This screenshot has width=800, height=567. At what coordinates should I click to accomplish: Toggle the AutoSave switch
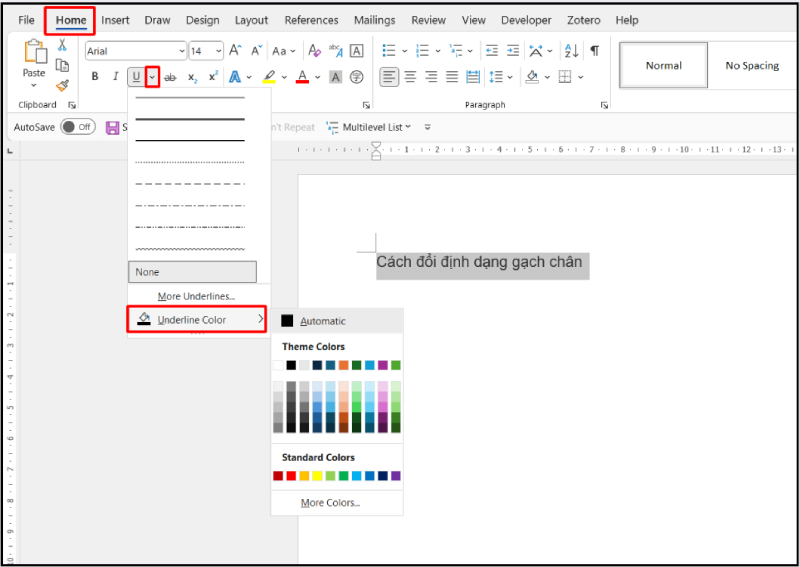tap(77, 127)
